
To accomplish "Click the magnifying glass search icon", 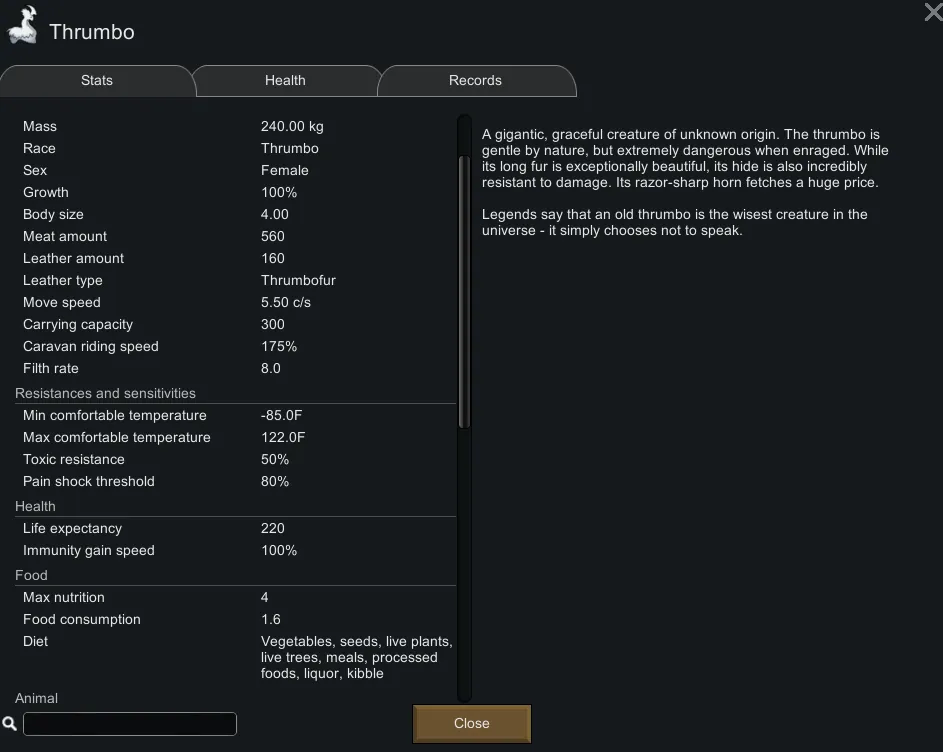I will (x=9, y=723).
